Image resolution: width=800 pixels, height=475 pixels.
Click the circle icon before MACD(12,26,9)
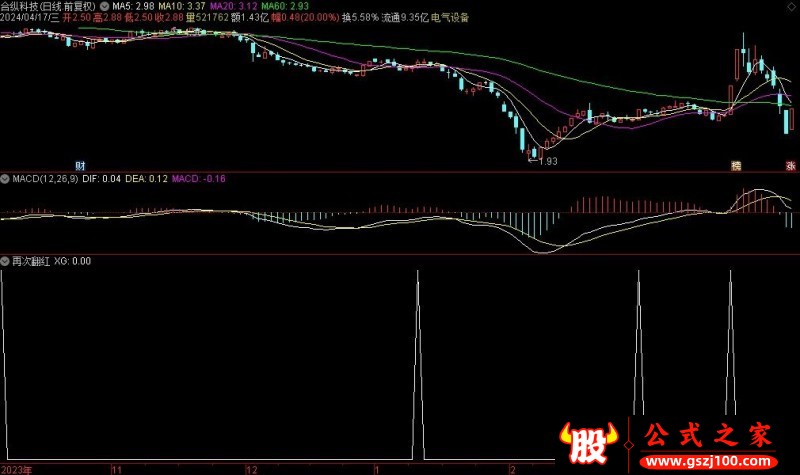point(6,179)
